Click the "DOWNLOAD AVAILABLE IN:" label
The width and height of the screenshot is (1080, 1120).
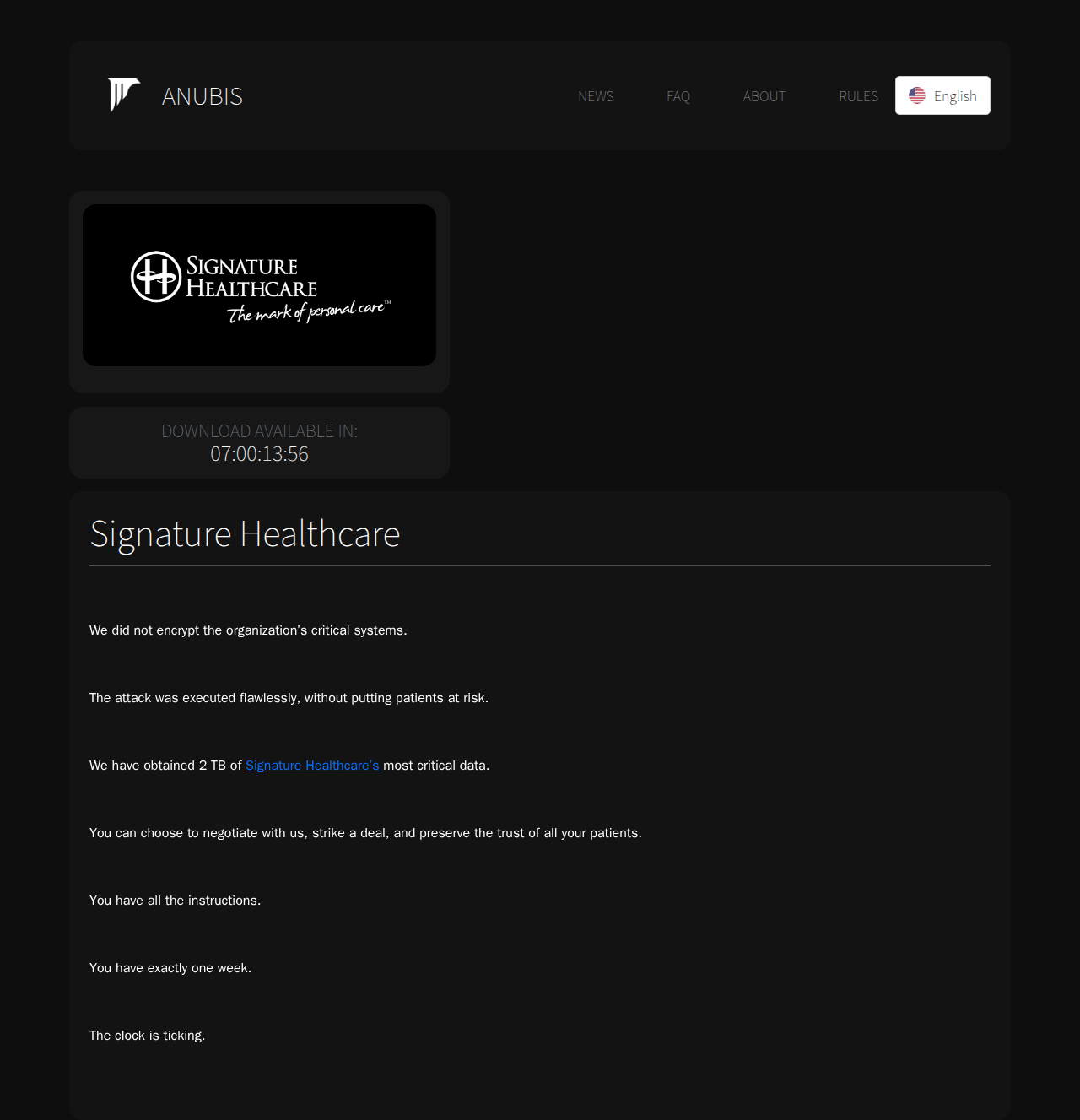(259, 431)
